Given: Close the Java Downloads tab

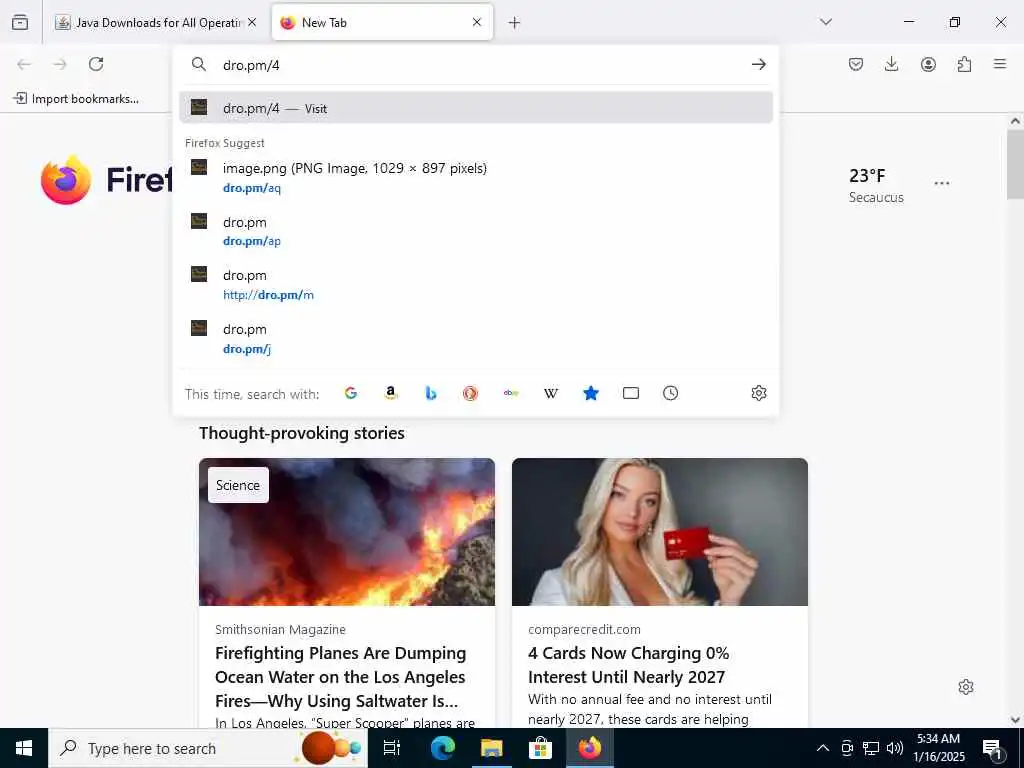Looking at the screenshot, I should click(252, 22).
